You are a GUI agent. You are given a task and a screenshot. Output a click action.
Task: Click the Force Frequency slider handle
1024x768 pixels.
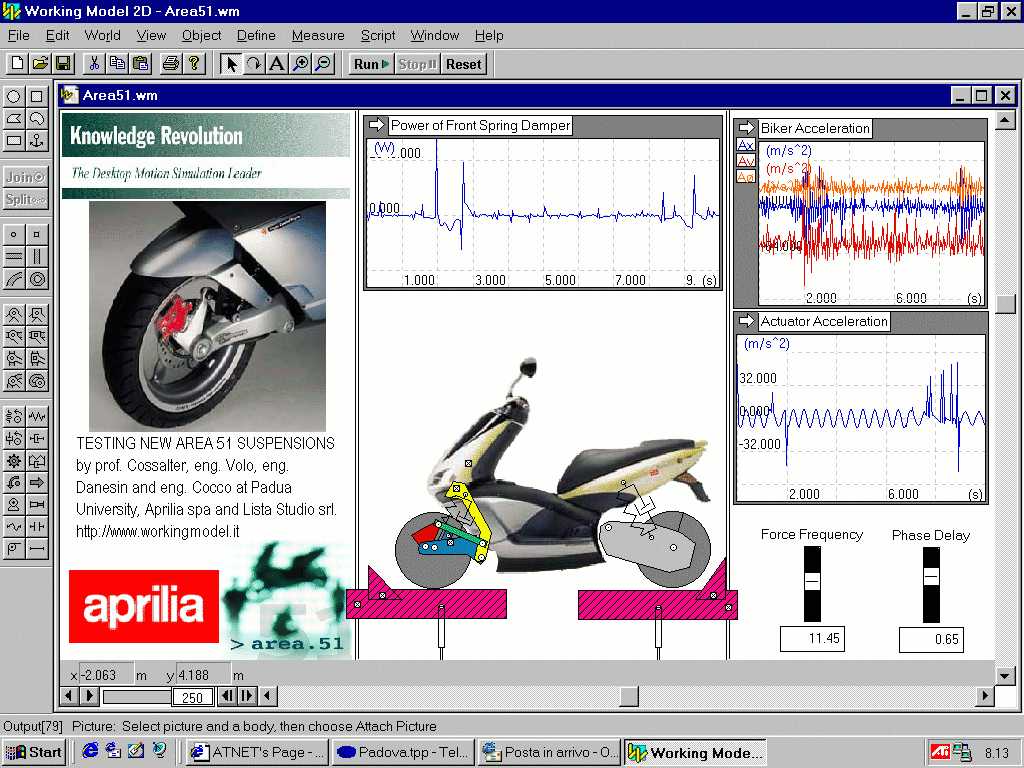[x=812, y=581]
